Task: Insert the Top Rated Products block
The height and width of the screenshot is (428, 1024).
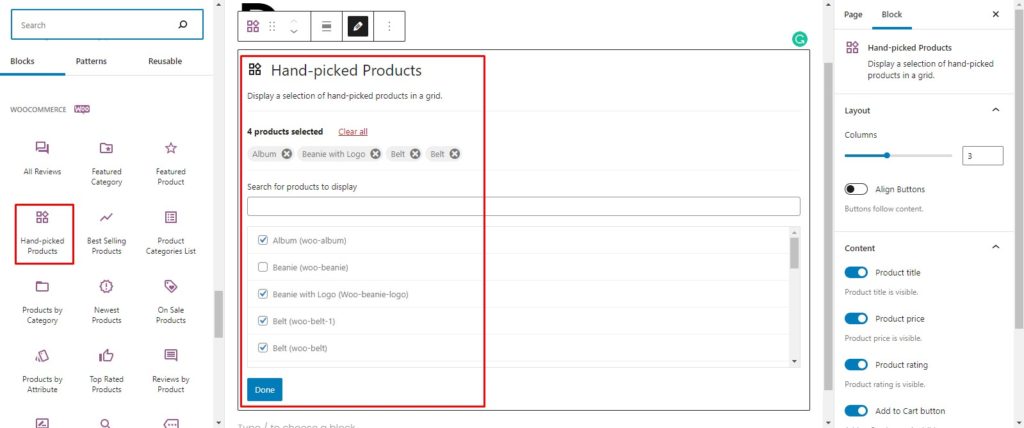Action: pyautogui.click(x=106, y=371)
